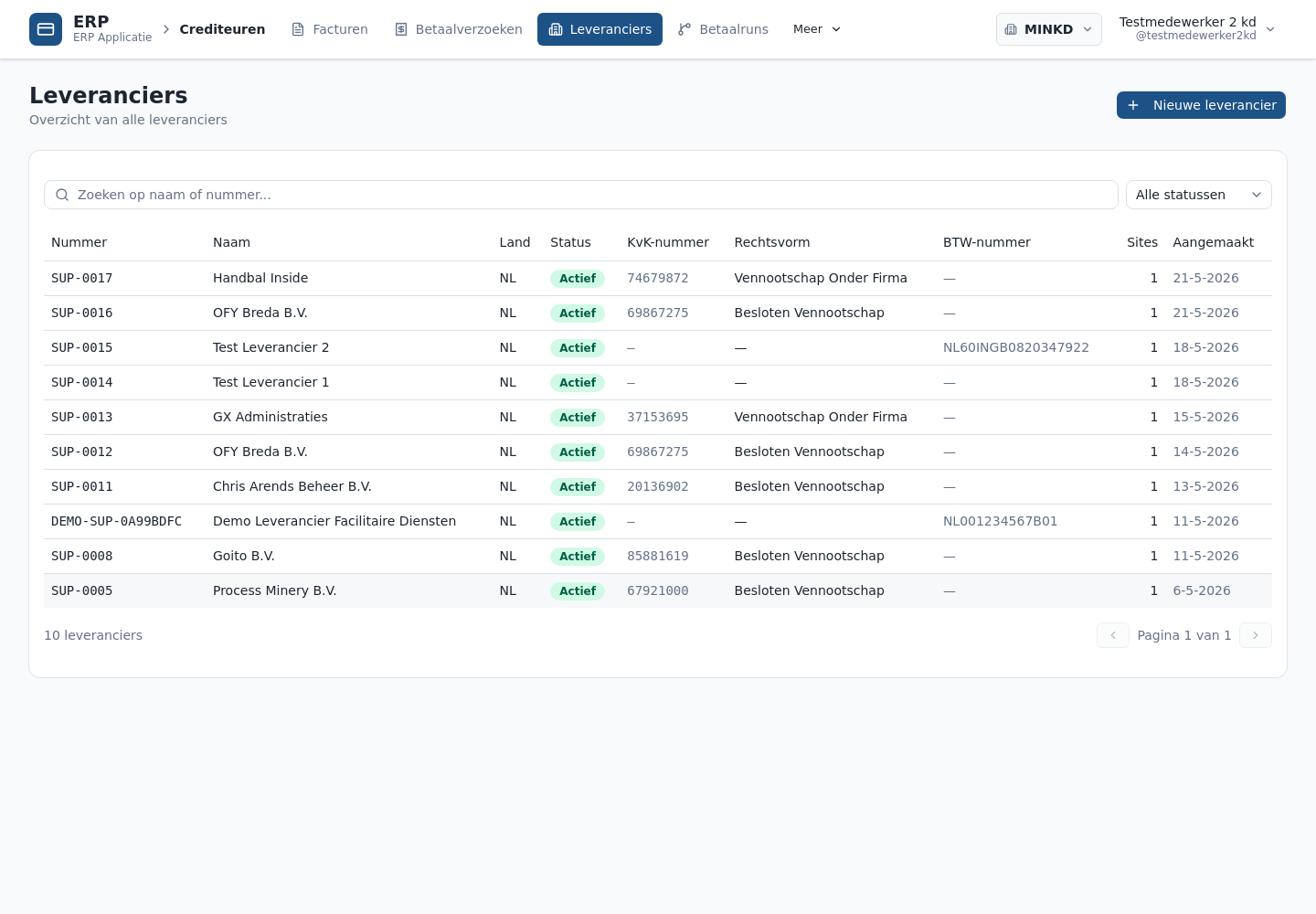This screenshot has width=1316, height=914.
Task: Open the Alle statussen filter
Action: [x=1199, y=195]
